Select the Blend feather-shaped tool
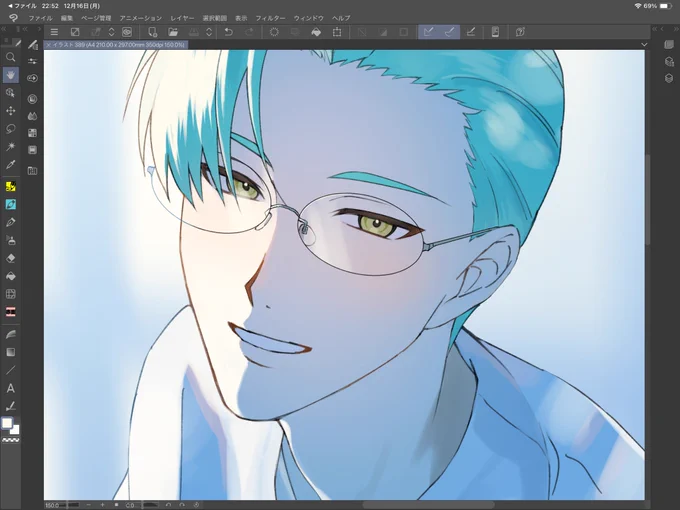 pos(10,334)
